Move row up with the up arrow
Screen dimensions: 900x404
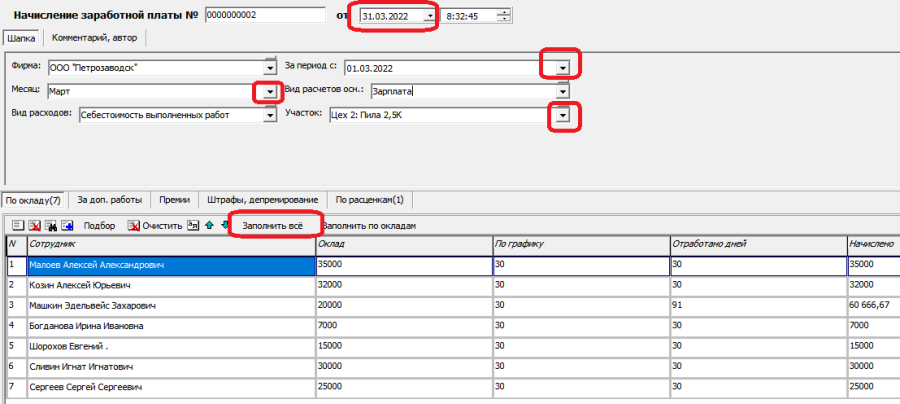[x=209, y=226]
